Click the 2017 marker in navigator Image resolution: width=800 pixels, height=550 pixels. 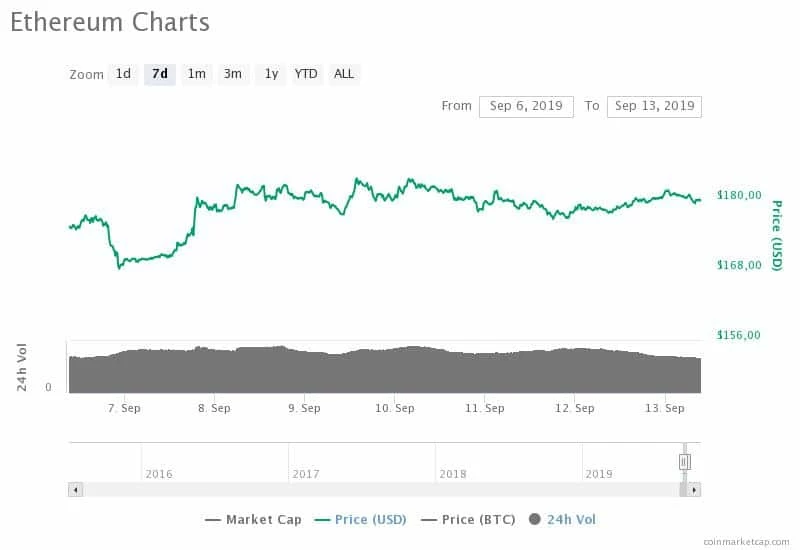306,474
